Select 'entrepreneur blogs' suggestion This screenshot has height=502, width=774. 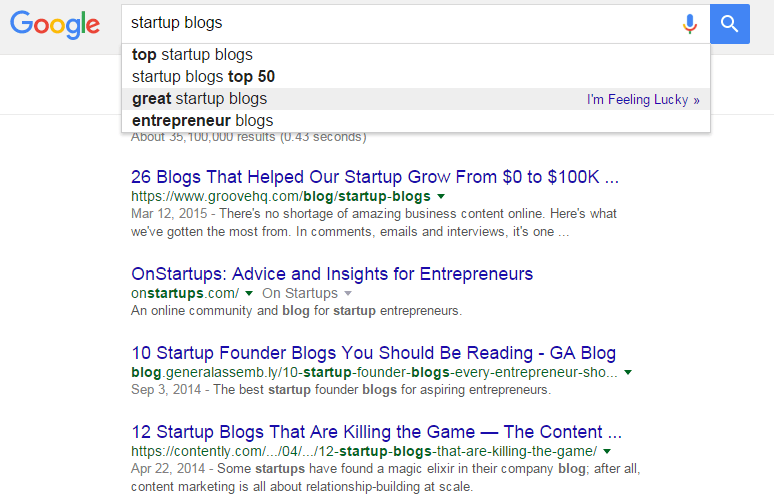[416, 120]
